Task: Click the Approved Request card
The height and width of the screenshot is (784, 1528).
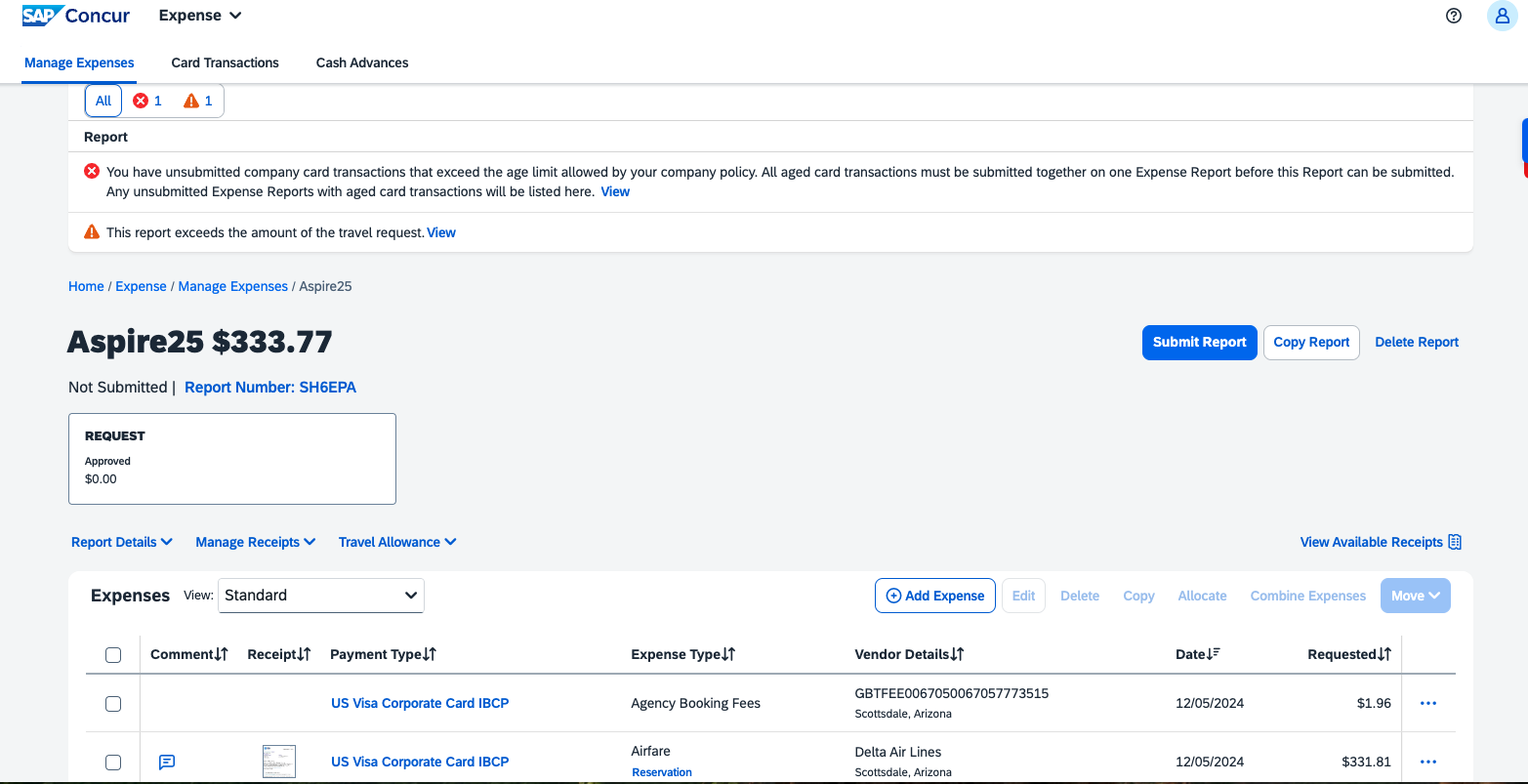Action: point(232,459)
